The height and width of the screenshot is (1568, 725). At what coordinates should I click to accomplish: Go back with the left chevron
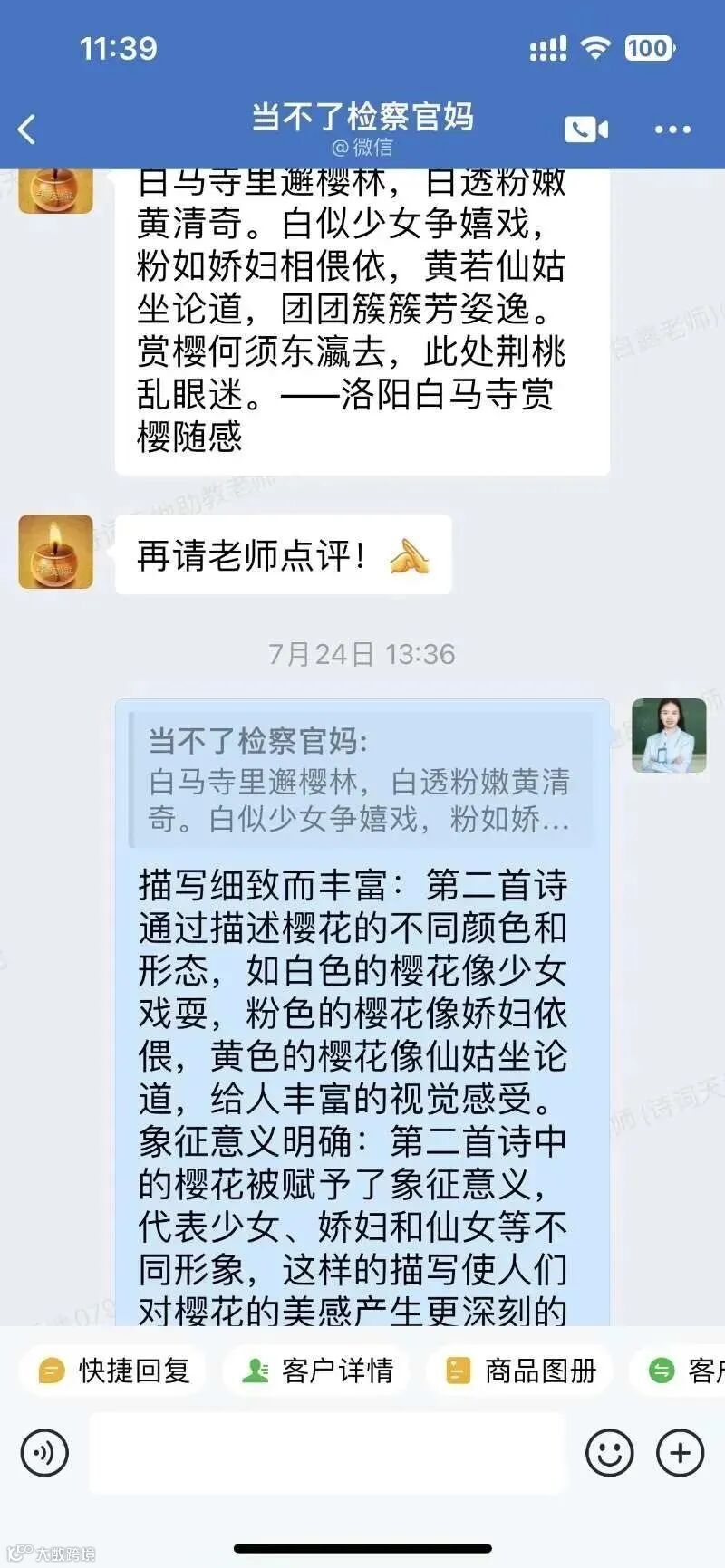[27, 130]
